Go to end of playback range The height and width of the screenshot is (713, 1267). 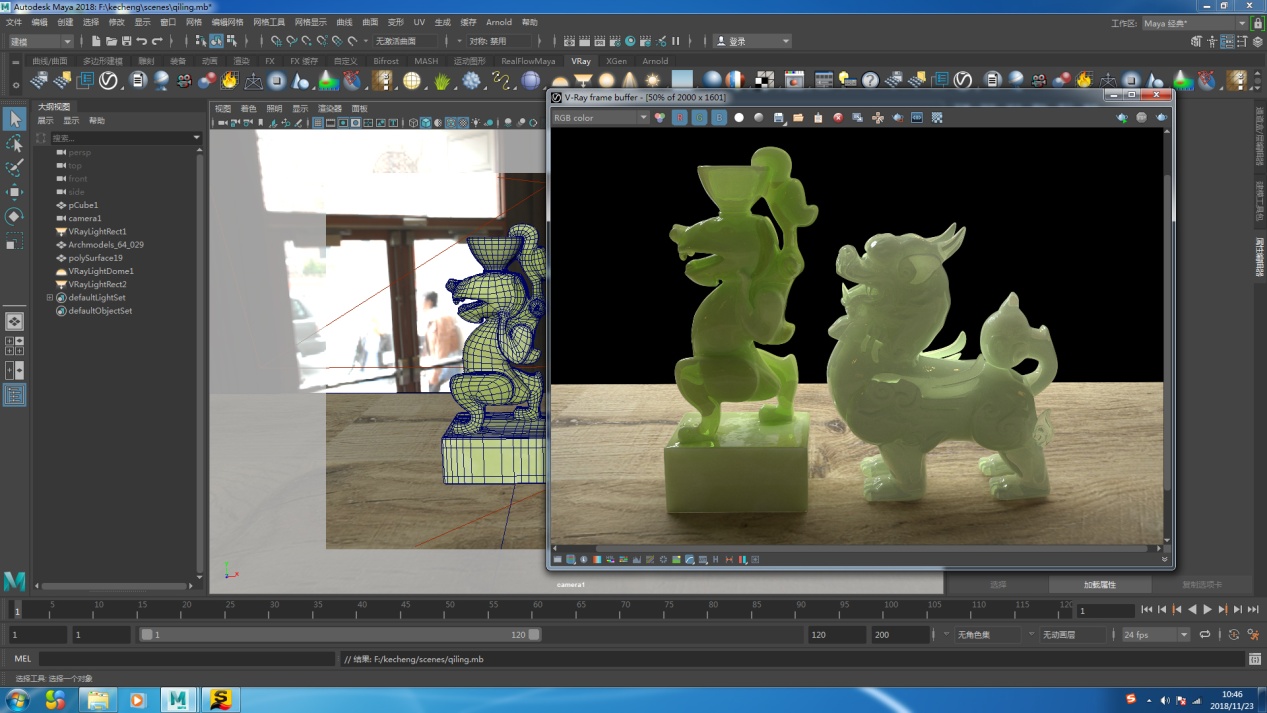pyautogui.click(x=1253, y=610)
